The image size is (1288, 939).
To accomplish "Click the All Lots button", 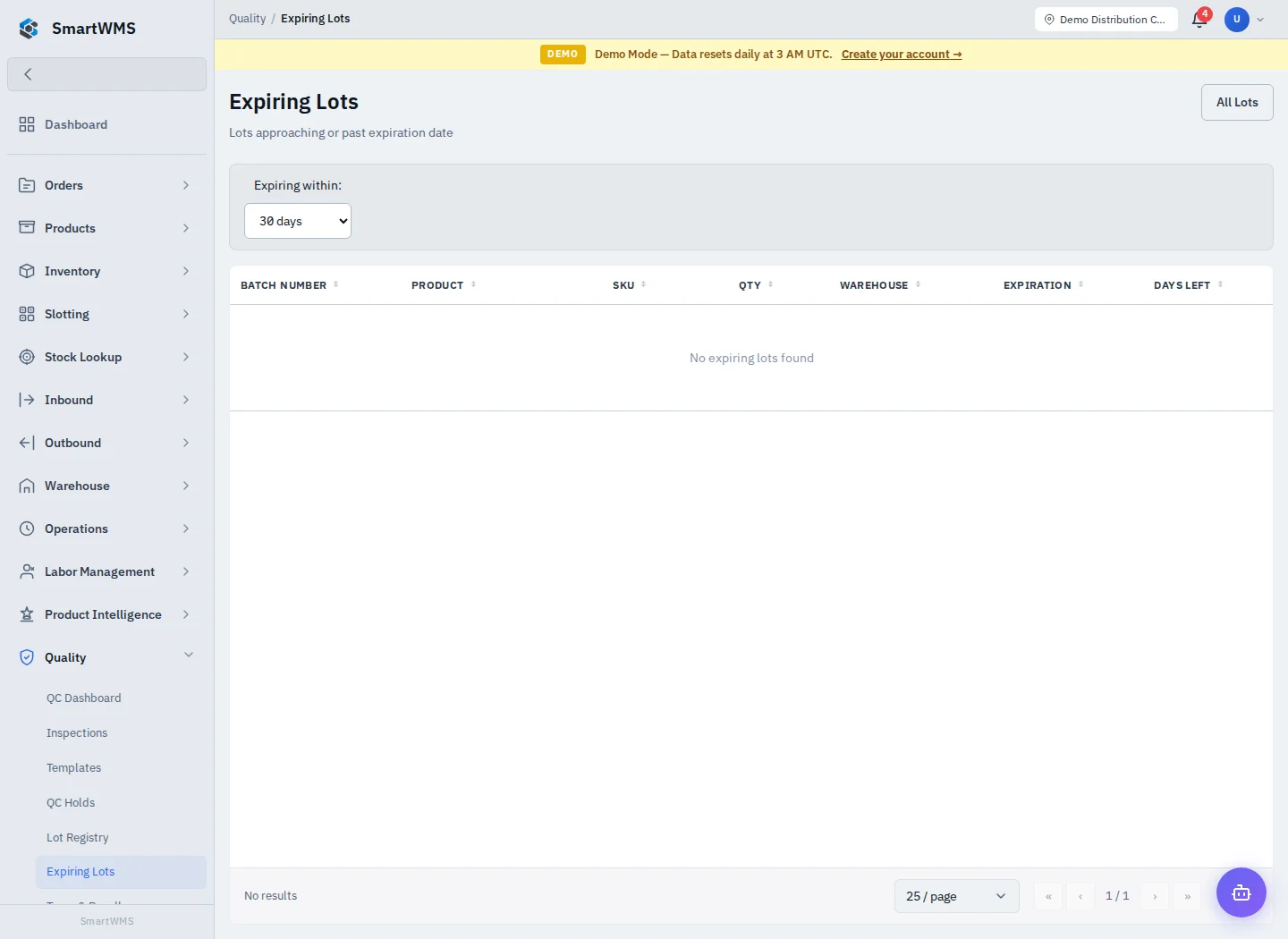I will [x=1237, y=102].
